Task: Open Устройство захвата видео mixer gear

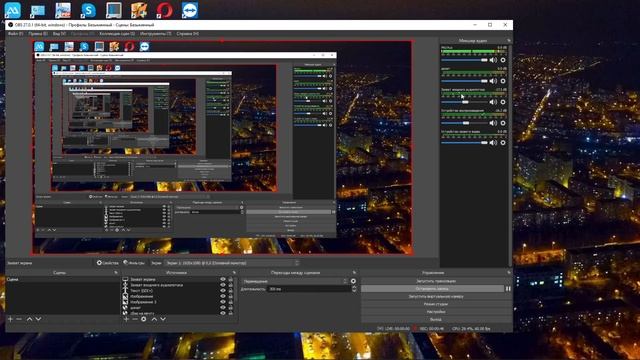Action: point(503,143)
